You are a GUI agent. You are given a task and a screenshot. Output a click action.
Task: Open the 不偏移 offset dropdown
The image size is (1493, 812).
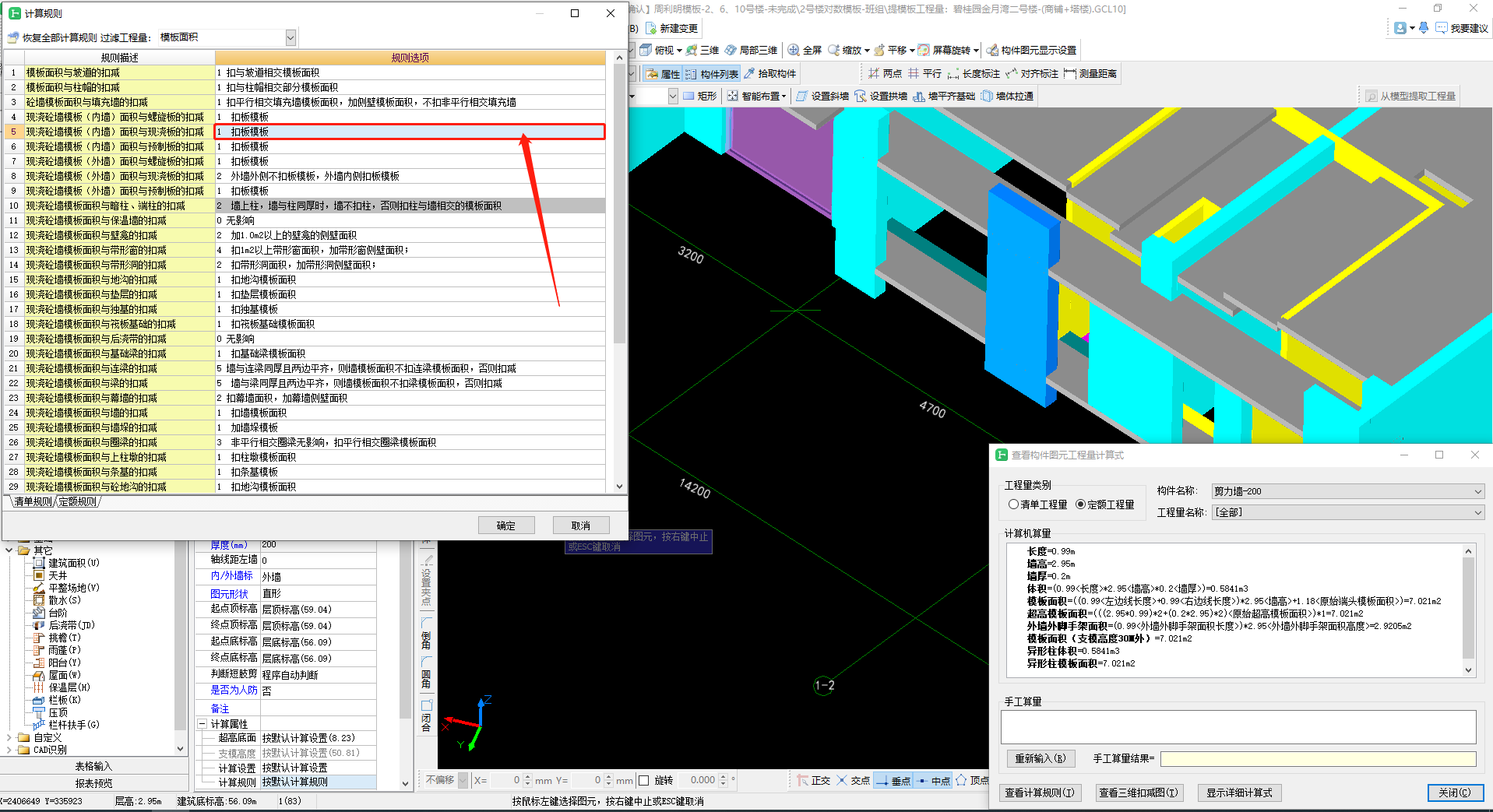coord(463,780)
